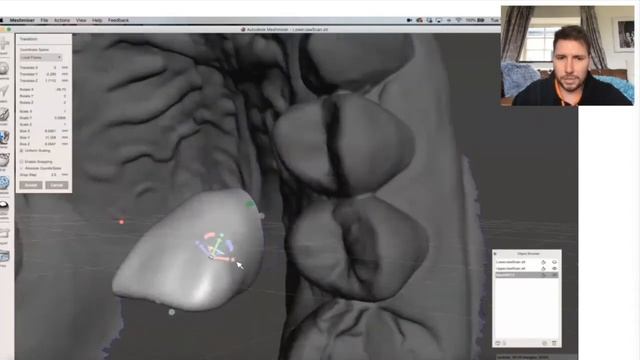Click lock icon on UpperJawScan.stl row
640x360 pixels.
click(543, 269)
